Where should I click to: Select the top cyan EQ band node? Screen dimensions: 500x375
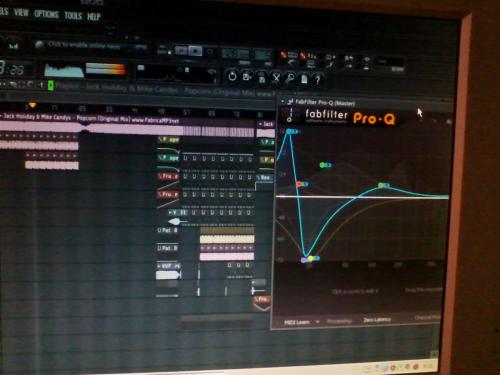click(x=289, y=132)
